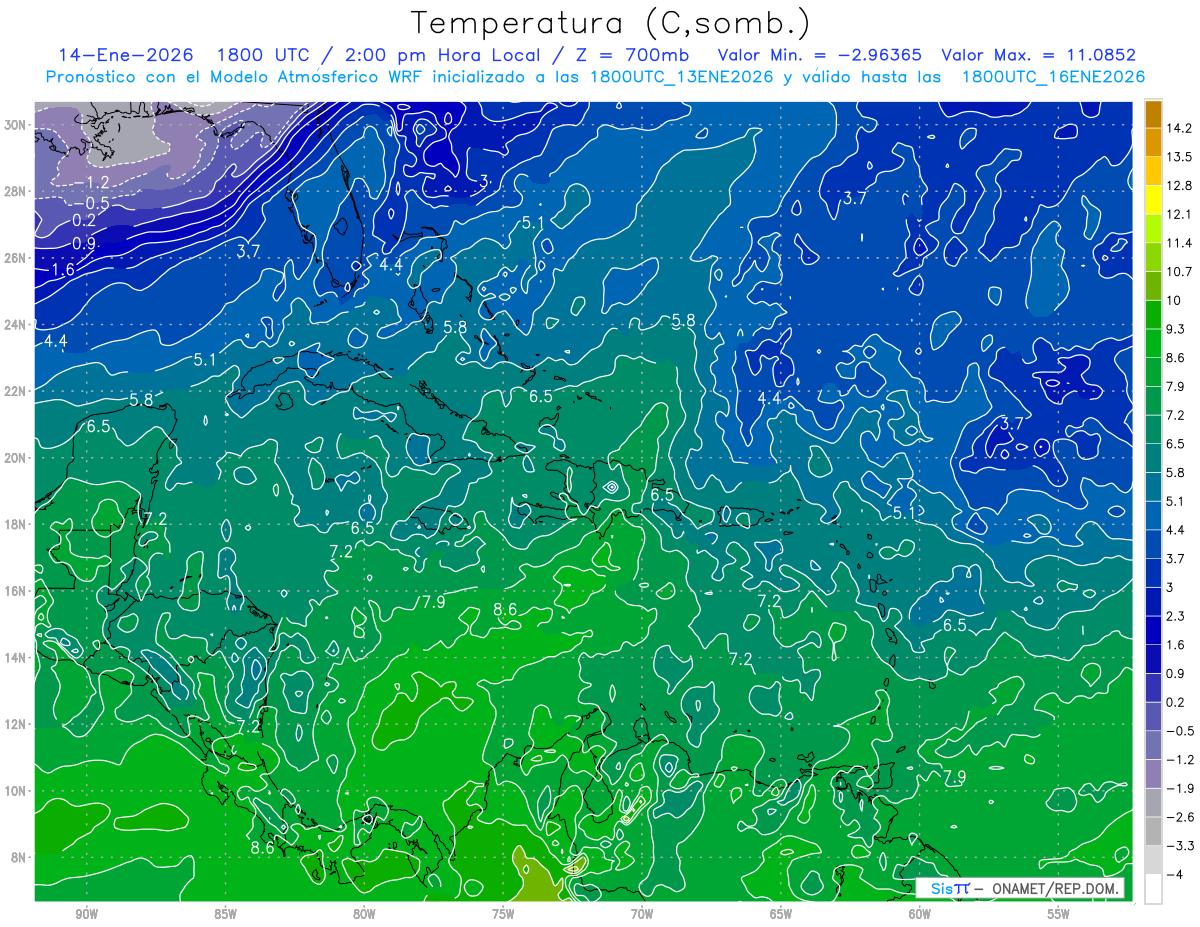Viewport: 1200px width, 927px height.
Task: Click the 13.5 value on the color bar
Action: [x=1178, y=157]
